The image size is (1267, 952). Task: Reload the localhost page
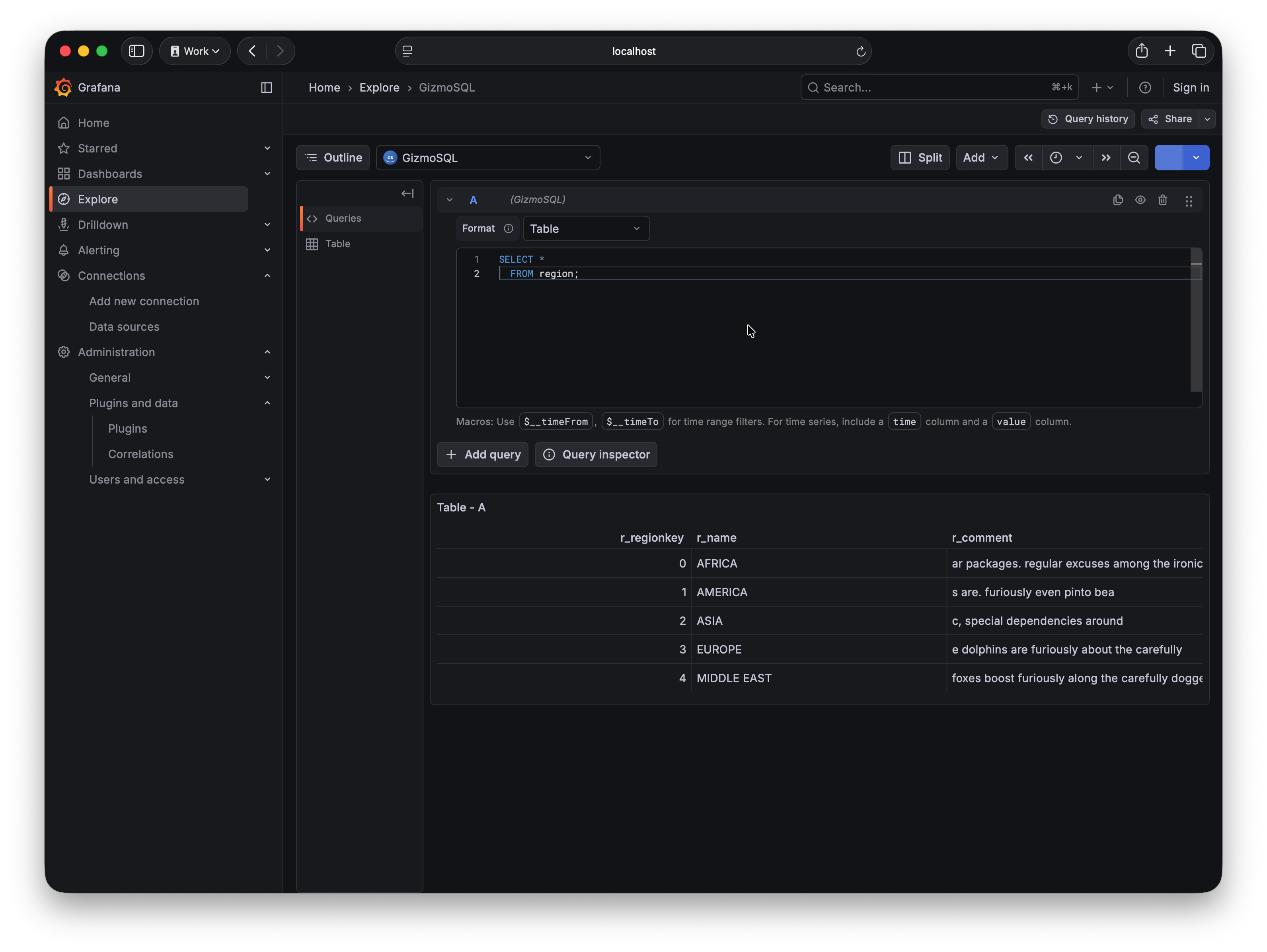coord(860,52)
